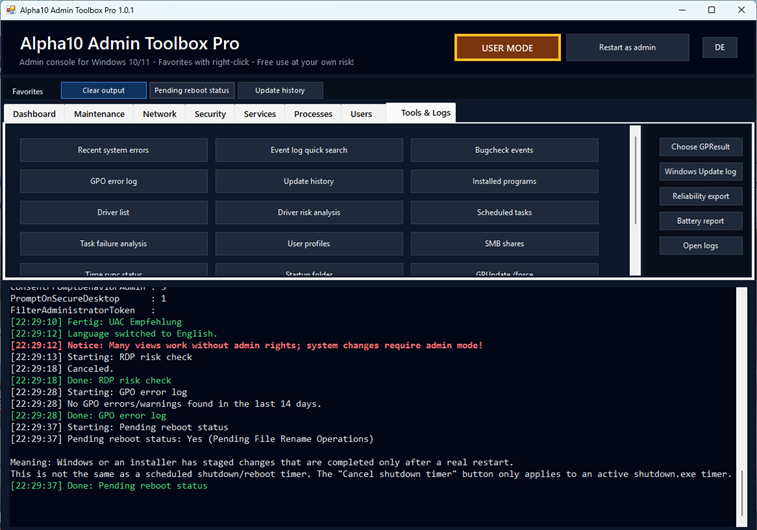Screen dimensions: 757x530
Task: Show Scheduled tasks
Action: click(x=504, y=212)
